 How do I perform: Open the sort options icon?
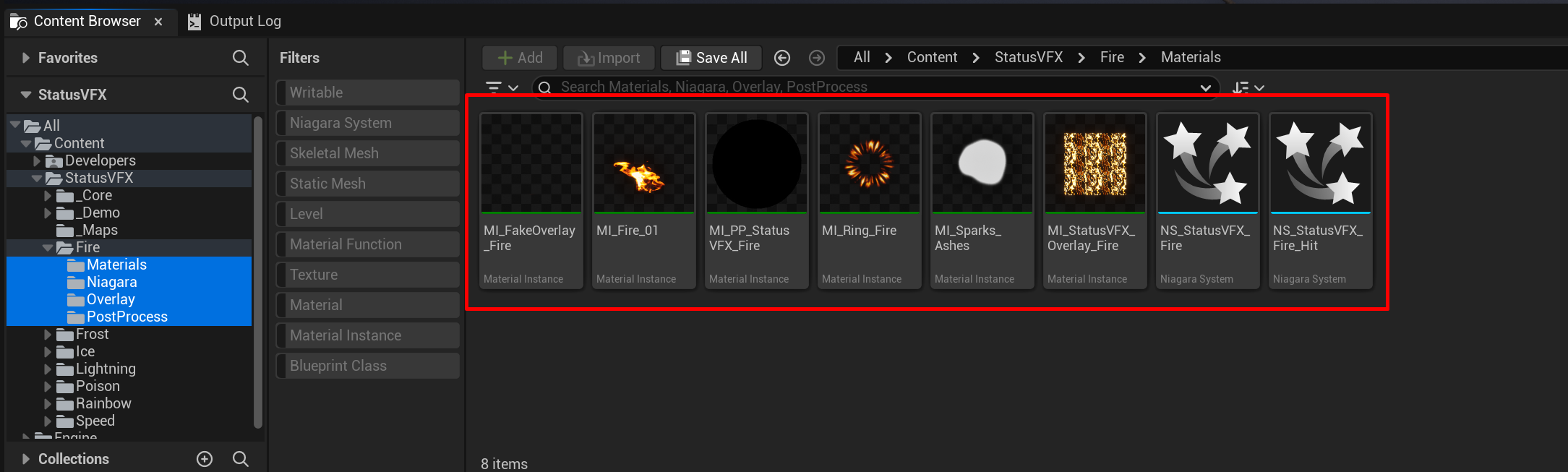point(1248,87)
